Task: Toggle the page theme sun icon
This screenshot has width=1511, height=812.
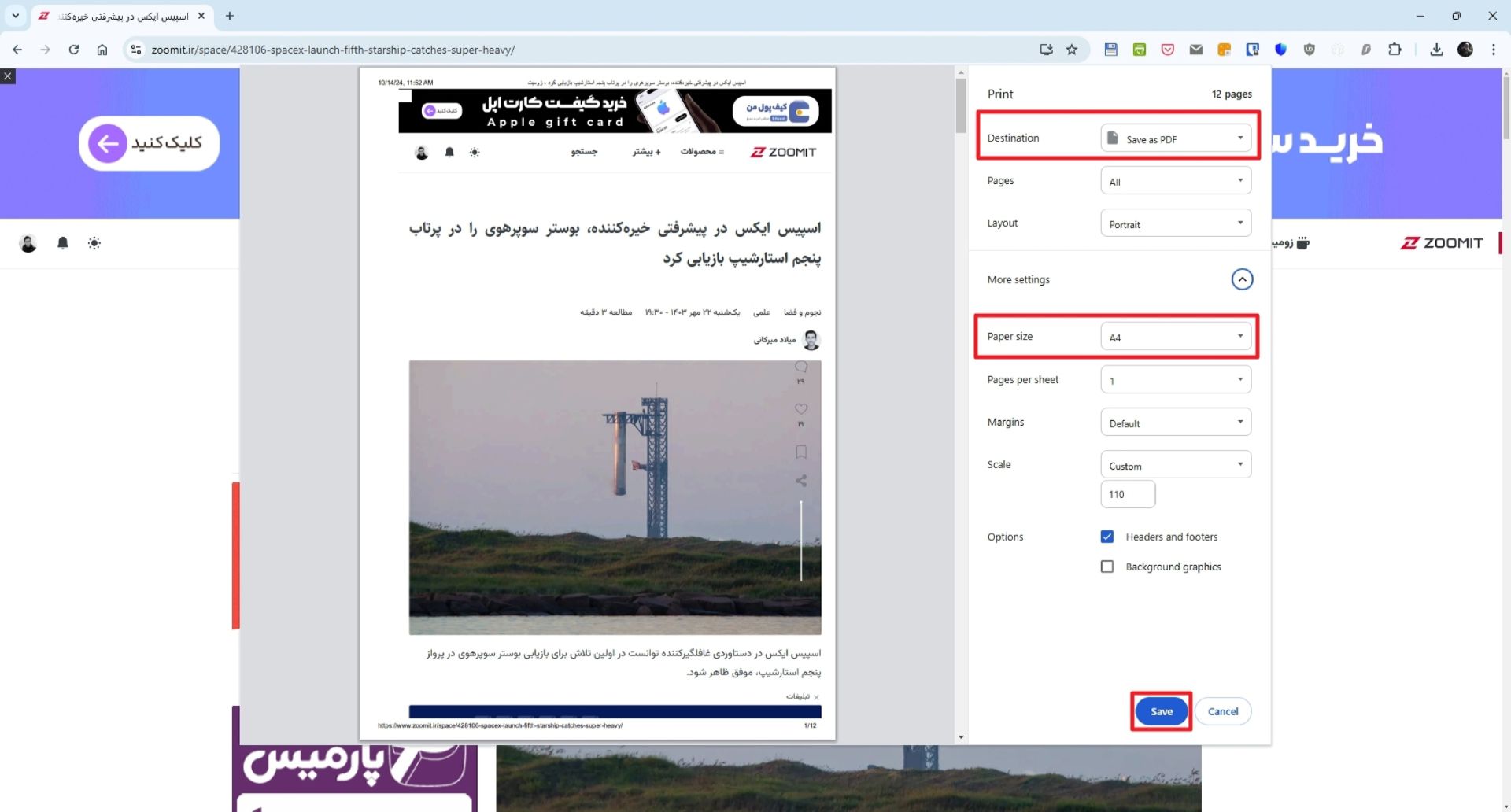Action: 94,243
